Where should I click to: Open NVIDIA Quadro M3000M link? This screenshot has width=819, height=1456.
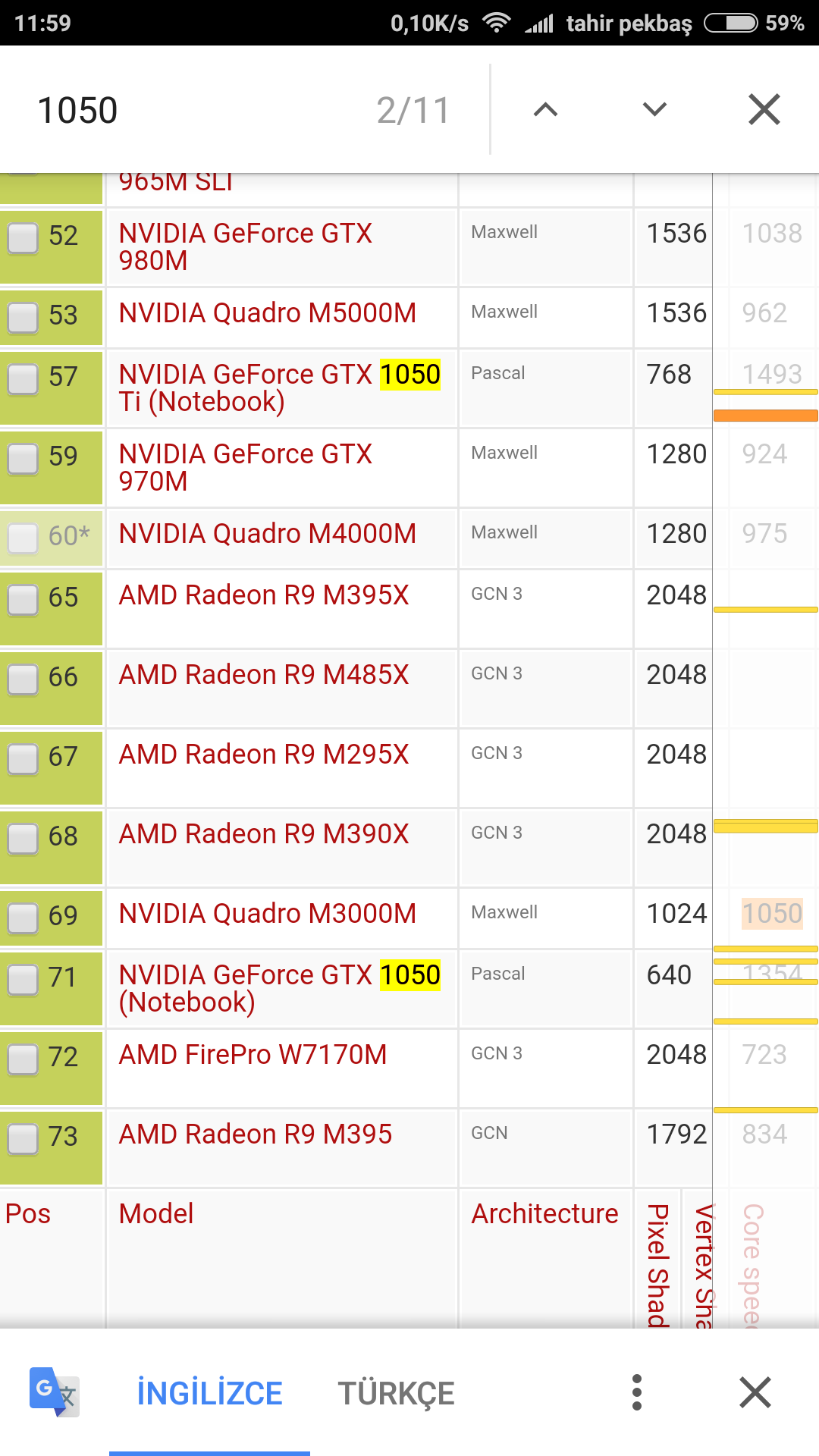[x=268, y=913]
